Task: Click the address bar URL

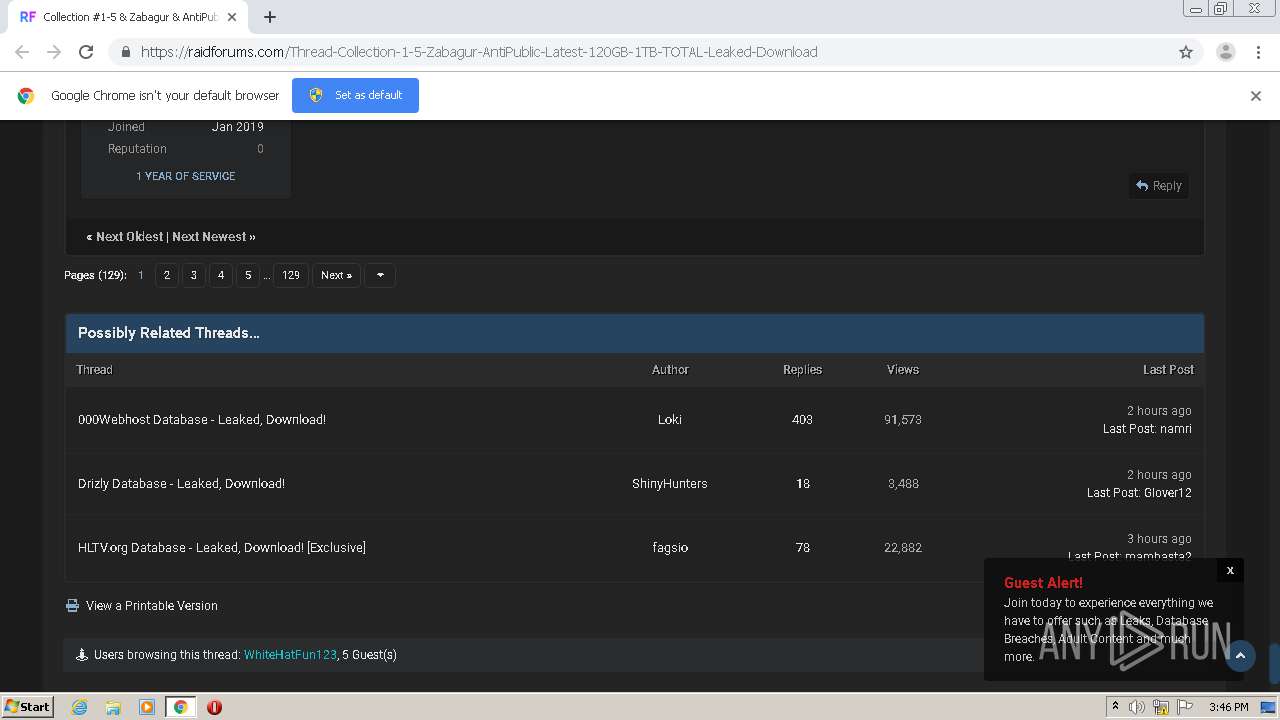Action: pyautogui.click(x=479, y=52)
